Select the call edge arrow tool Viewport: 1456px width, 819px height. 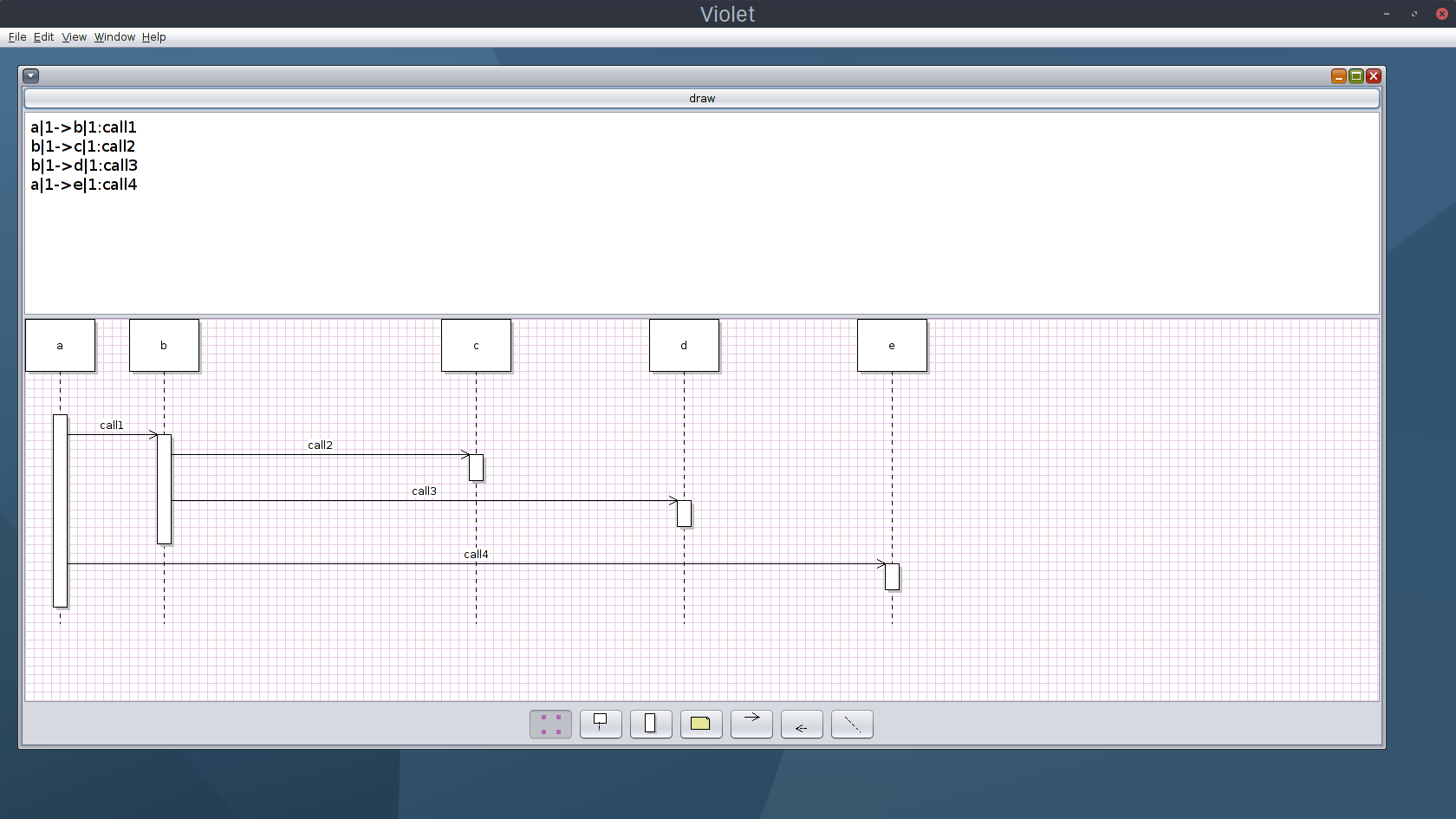click(x=751, y=724)
